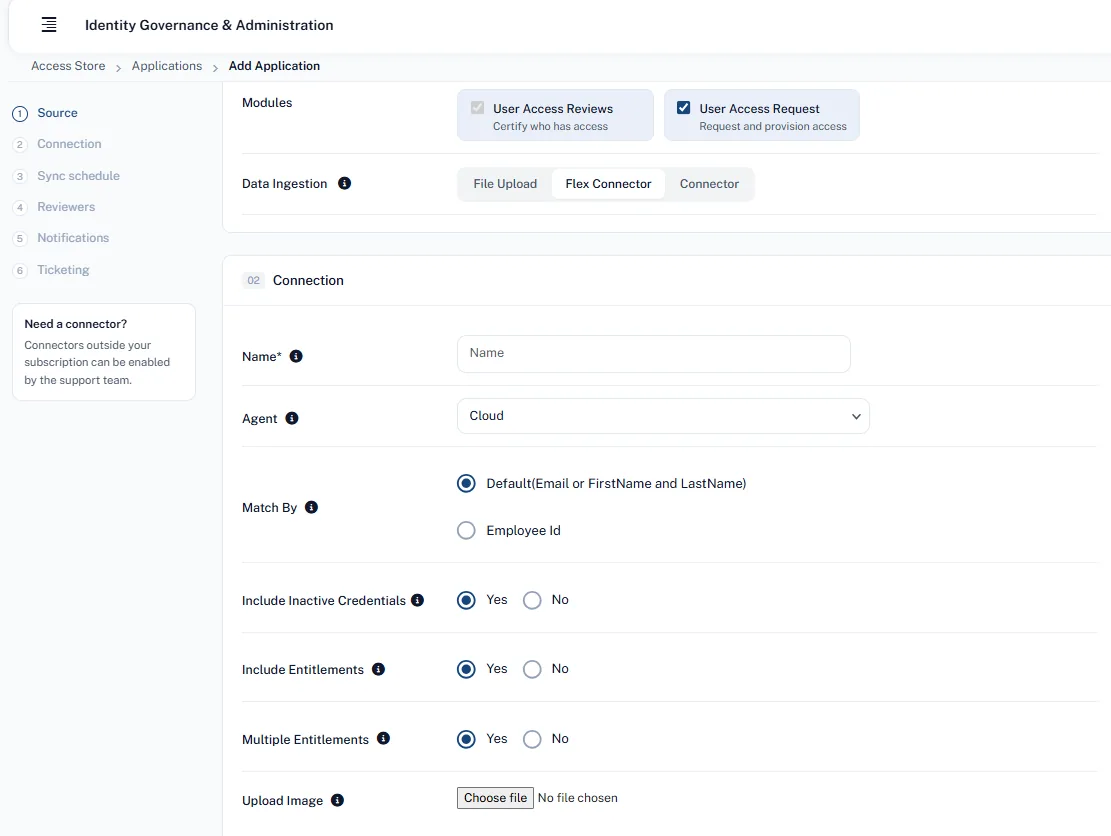Click info icon for Multiple Entitlements
The image size is (1111, 836).
383,738
